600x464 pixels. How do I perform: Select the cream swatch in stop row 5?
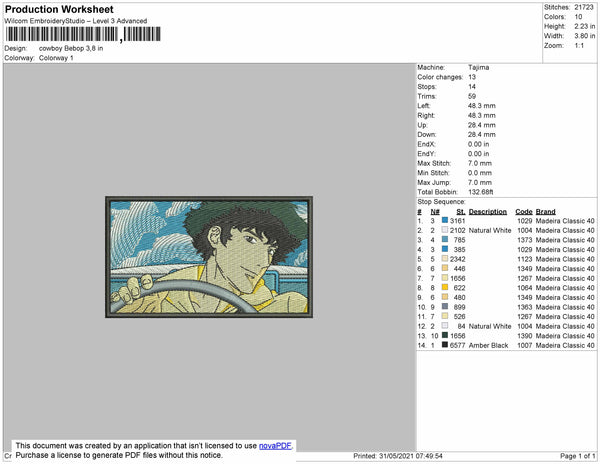445,259
